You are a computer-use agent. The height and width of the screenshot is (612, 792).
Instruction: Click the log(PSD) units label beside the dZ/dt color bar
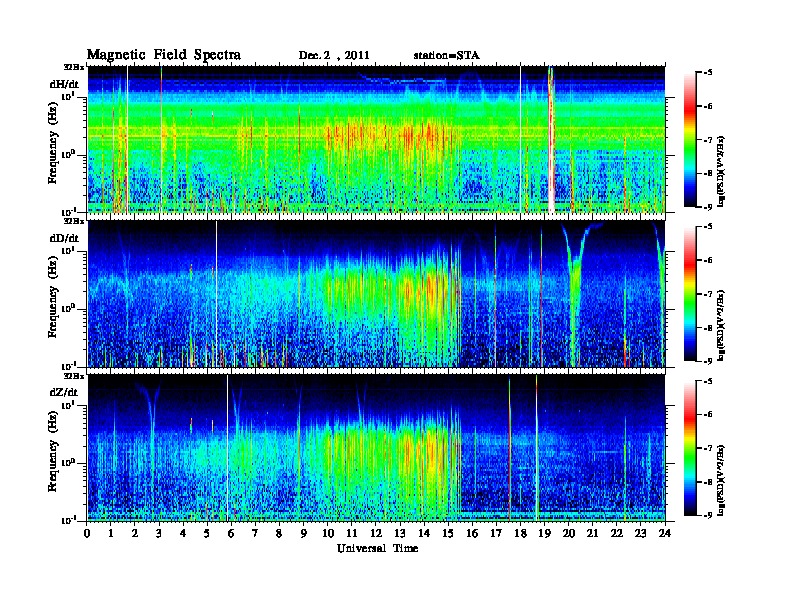(722, 479)
